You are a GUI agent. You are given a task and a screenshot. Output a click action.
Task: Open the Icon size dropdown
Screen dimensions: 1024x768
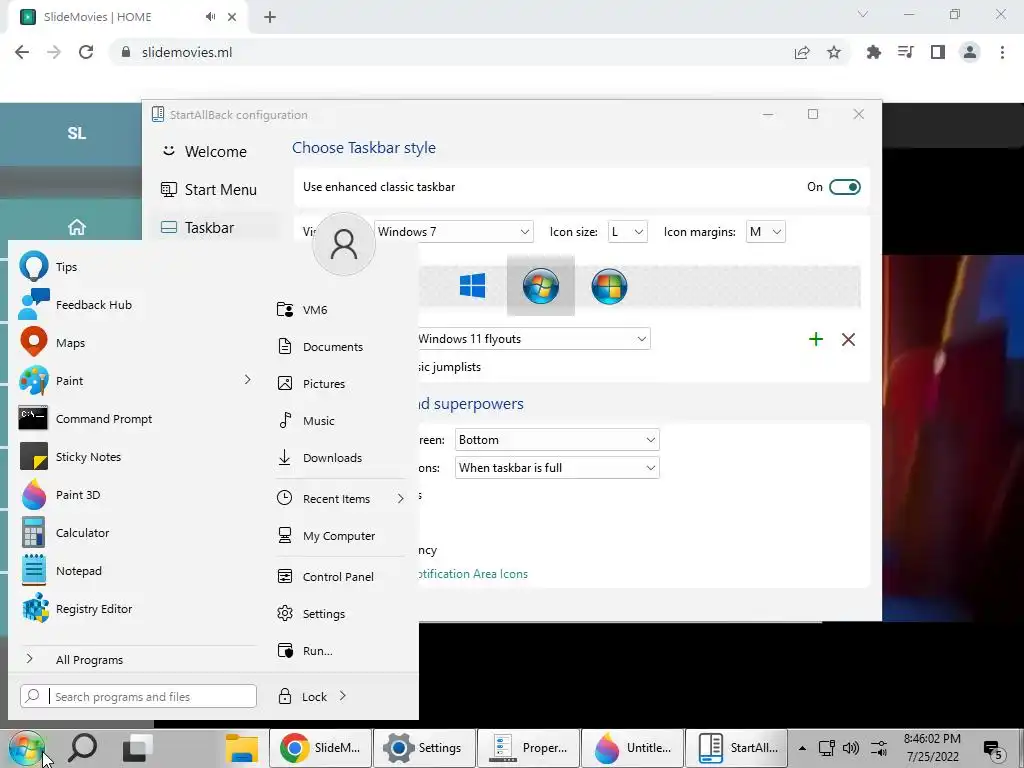[x=627, y=232]
